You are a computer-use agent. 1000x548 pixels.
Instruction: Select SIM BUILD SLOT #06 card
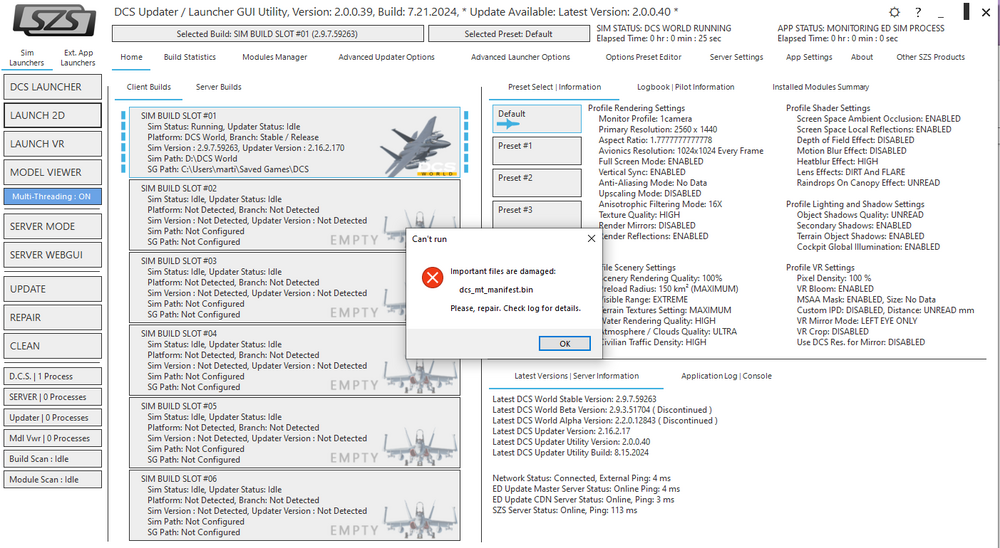(x=295, y=506)
